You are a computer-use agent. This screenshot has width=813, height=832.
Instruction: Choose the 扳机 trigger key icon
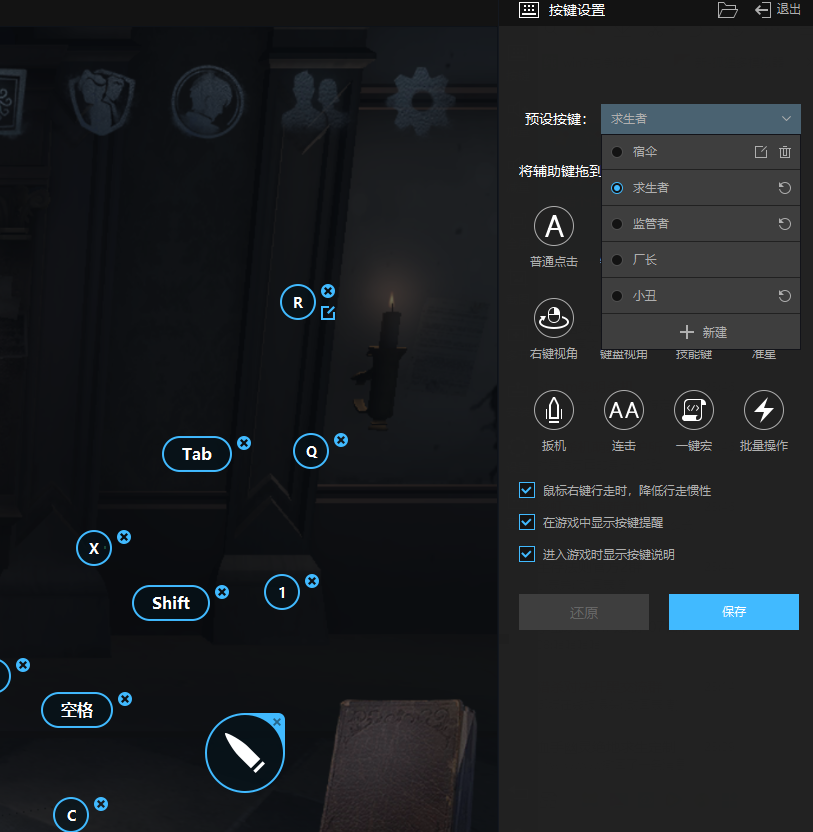(554, 410)
